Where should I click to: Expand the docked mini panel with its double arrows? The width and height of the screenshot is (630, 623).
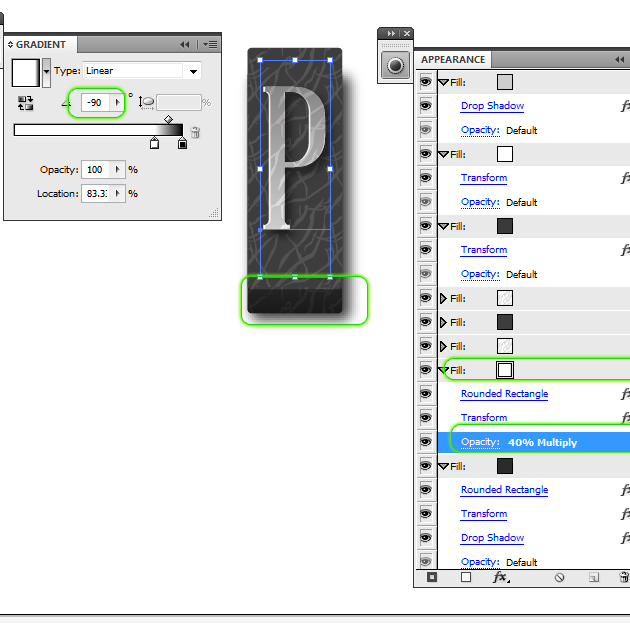coord(391,34)
